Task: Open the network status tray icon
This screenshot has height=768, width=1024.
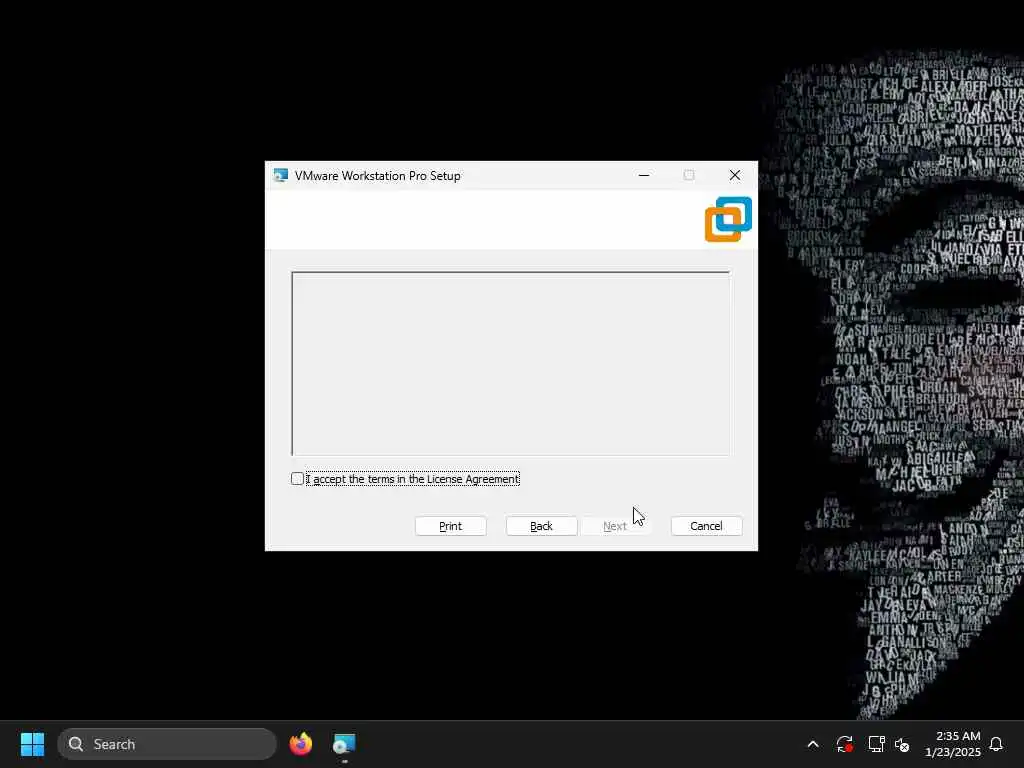Action: 876,744
